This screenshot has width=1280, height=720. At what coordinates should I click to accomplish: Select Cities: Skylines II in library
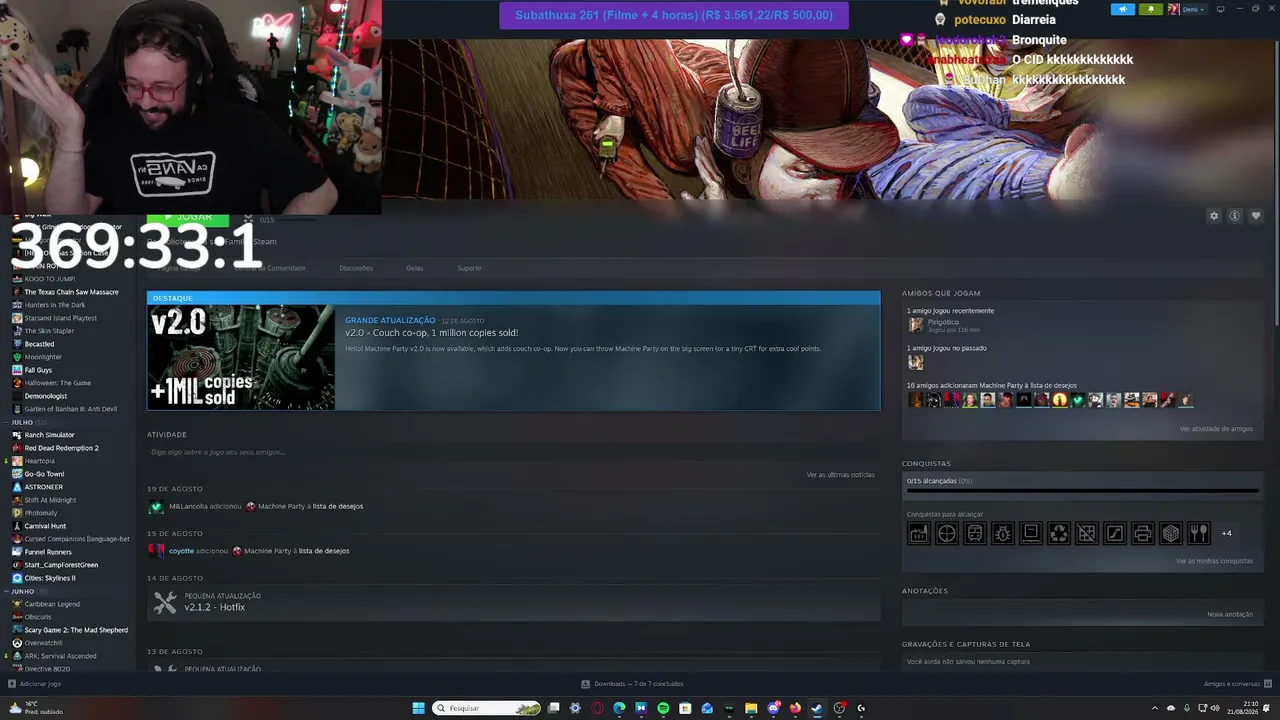click(x=50, y=578)
